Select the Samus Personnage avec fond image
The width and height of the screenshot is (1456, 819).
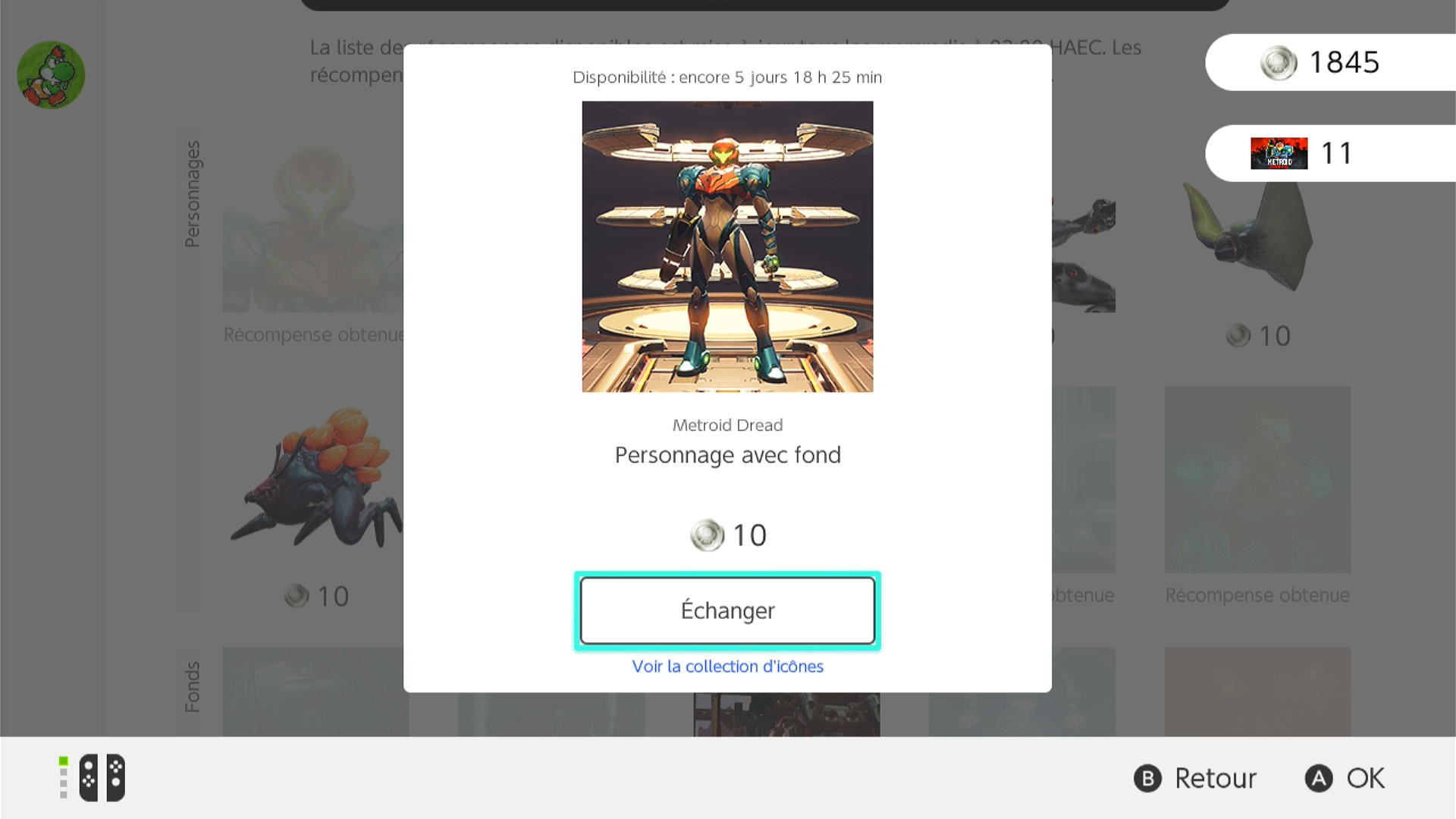click(x=727, y=246)
